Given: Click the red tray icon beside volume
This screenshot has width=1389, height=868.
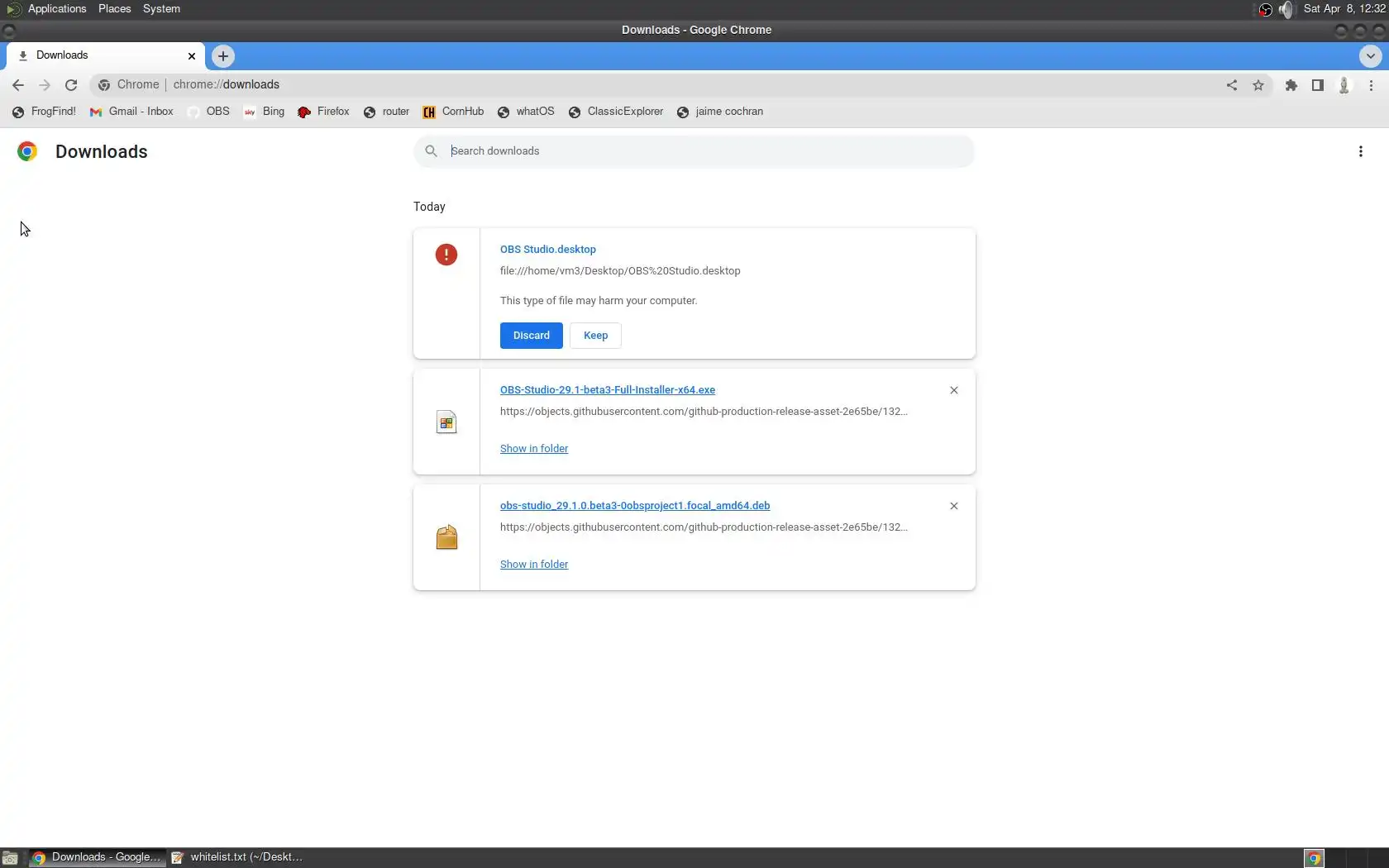Looking at the screenshot, I should (1265, 9).
